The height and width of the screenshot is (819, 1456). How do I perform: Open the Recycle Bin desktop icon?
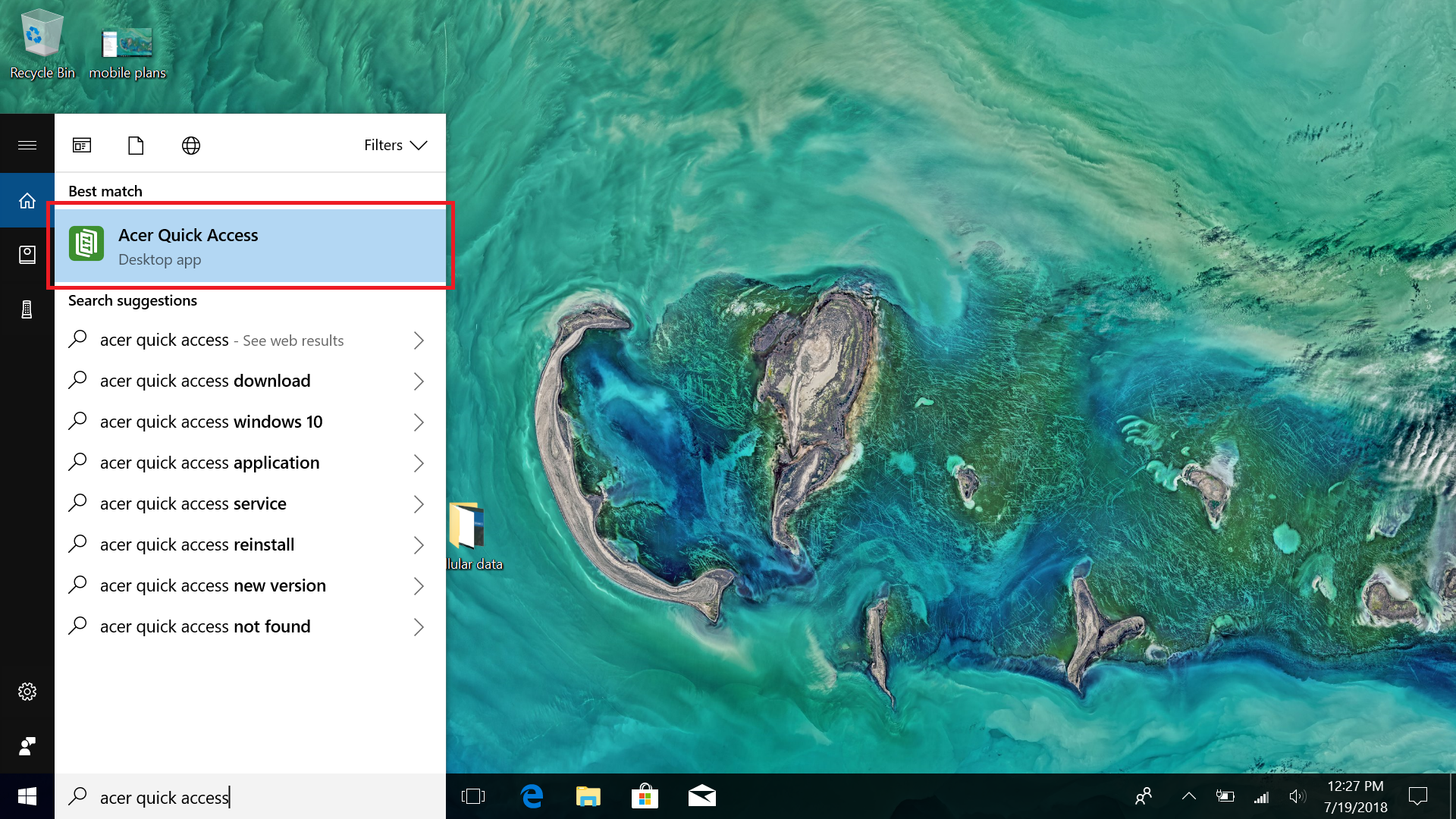[x=42, y=44]
